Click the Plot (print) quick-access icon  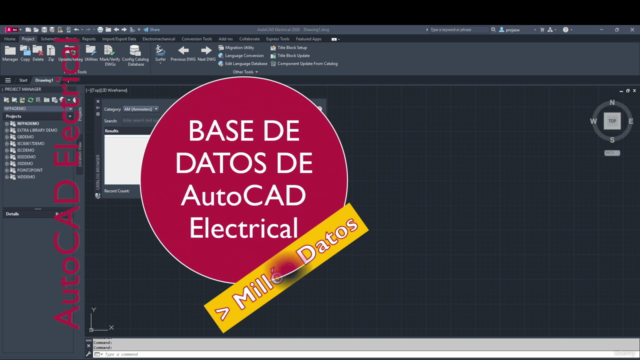click(x=100, y=30)
